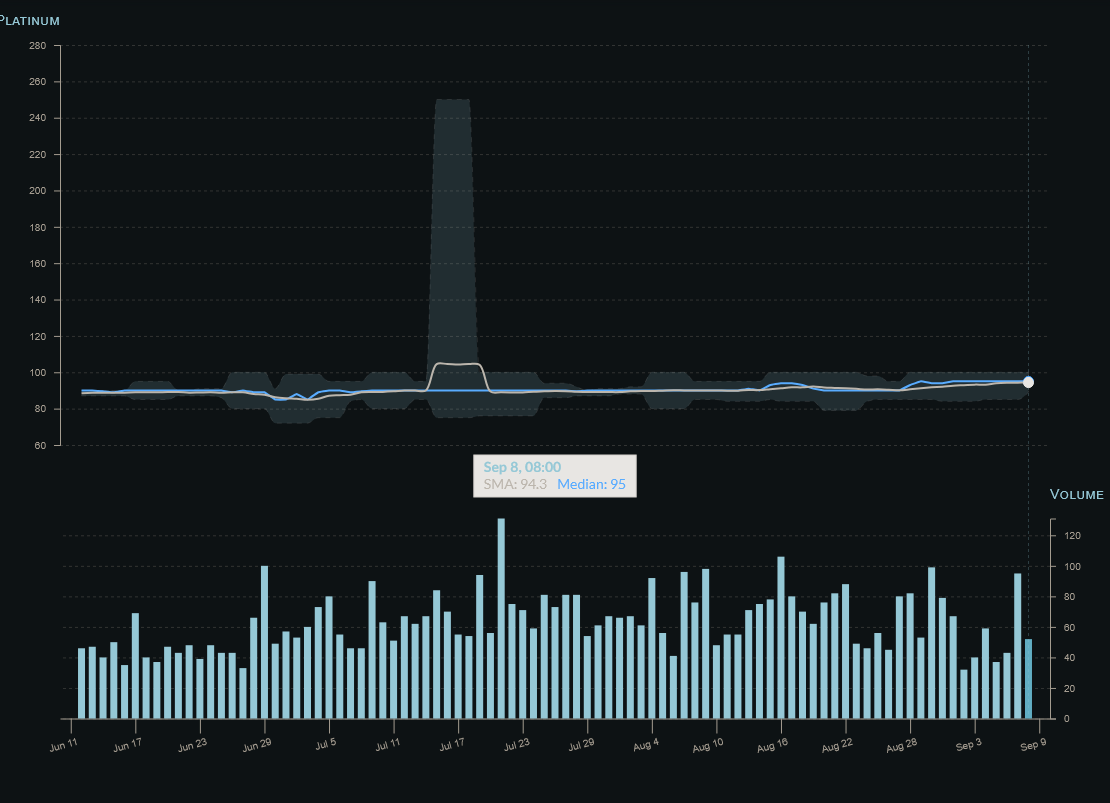Click the 220 label on the price axis
This screenshot has height=803, width=1110.
38,154
